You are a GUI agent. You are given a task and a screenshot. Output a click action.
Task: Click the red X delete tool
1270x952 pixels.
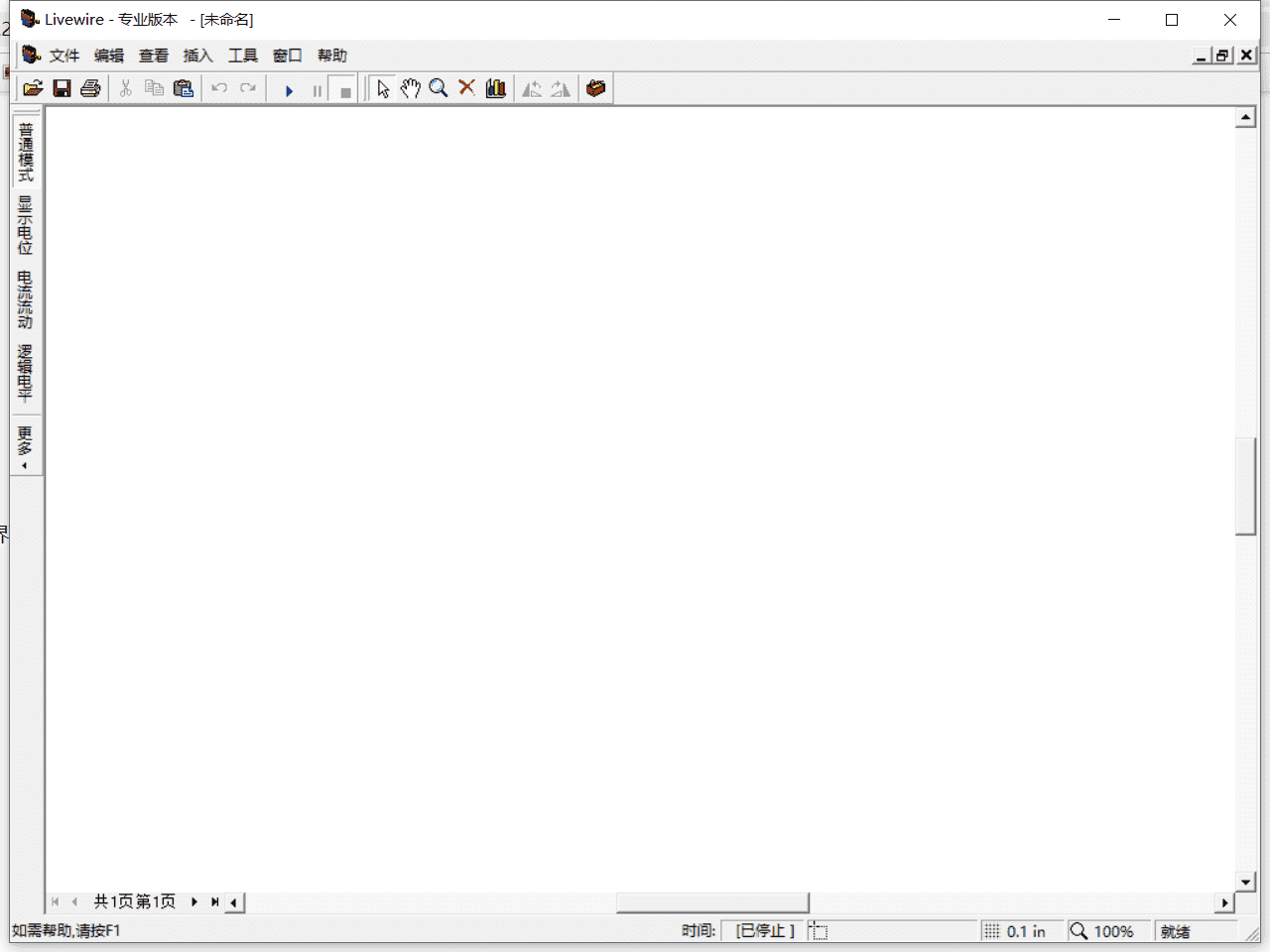coord(467,88)
